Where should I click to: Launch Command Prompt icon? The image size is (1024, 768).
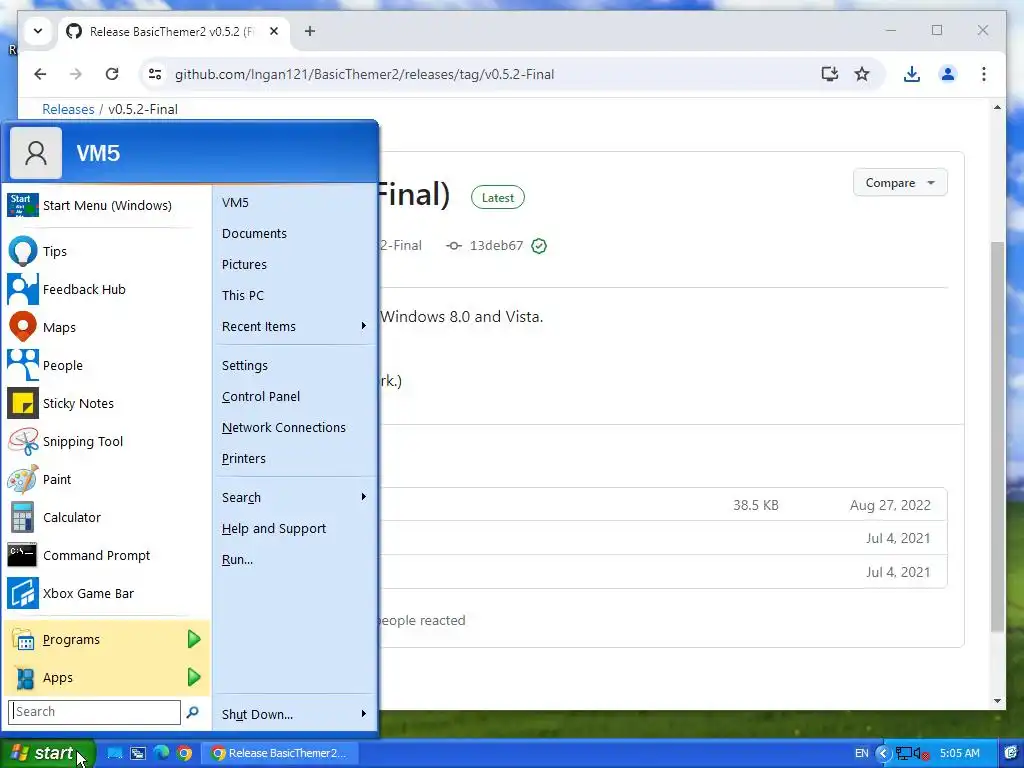(22, 555)
